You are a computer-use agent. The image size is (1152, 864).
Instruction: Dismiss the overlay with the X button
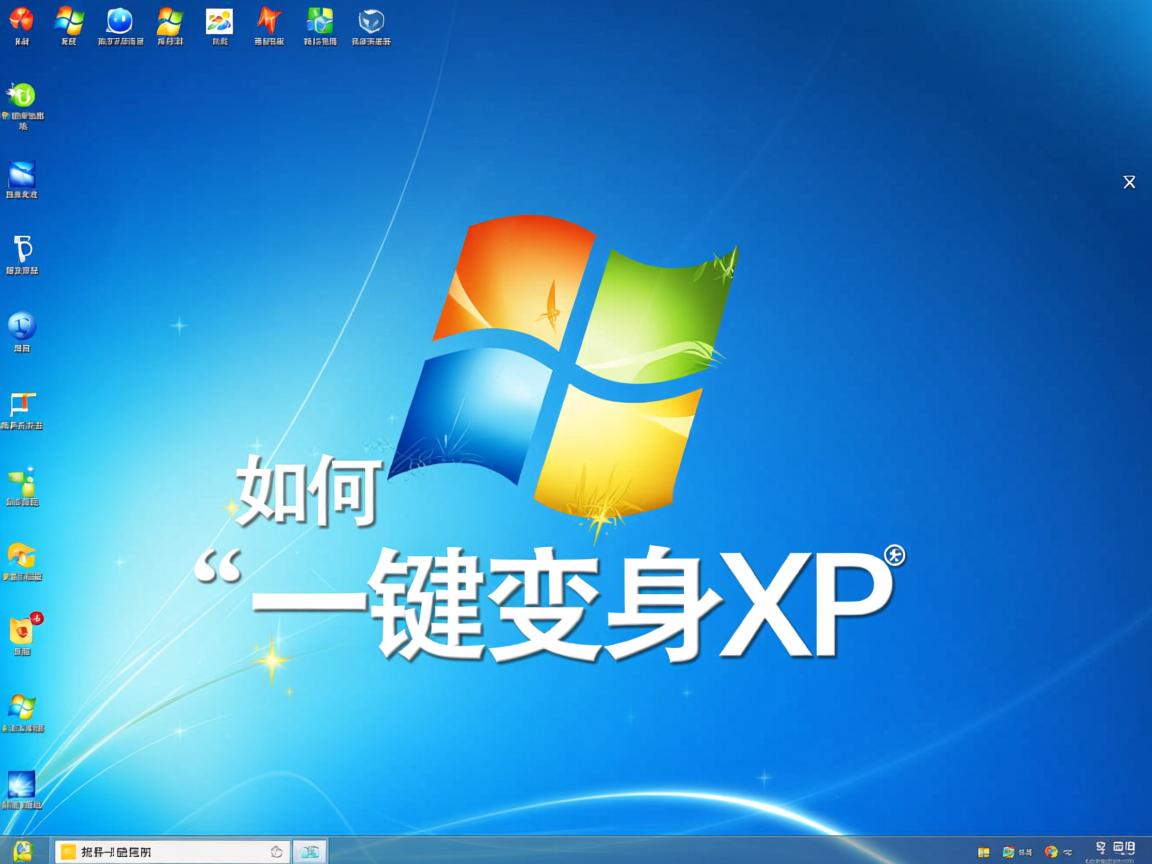click(1129, 182)
